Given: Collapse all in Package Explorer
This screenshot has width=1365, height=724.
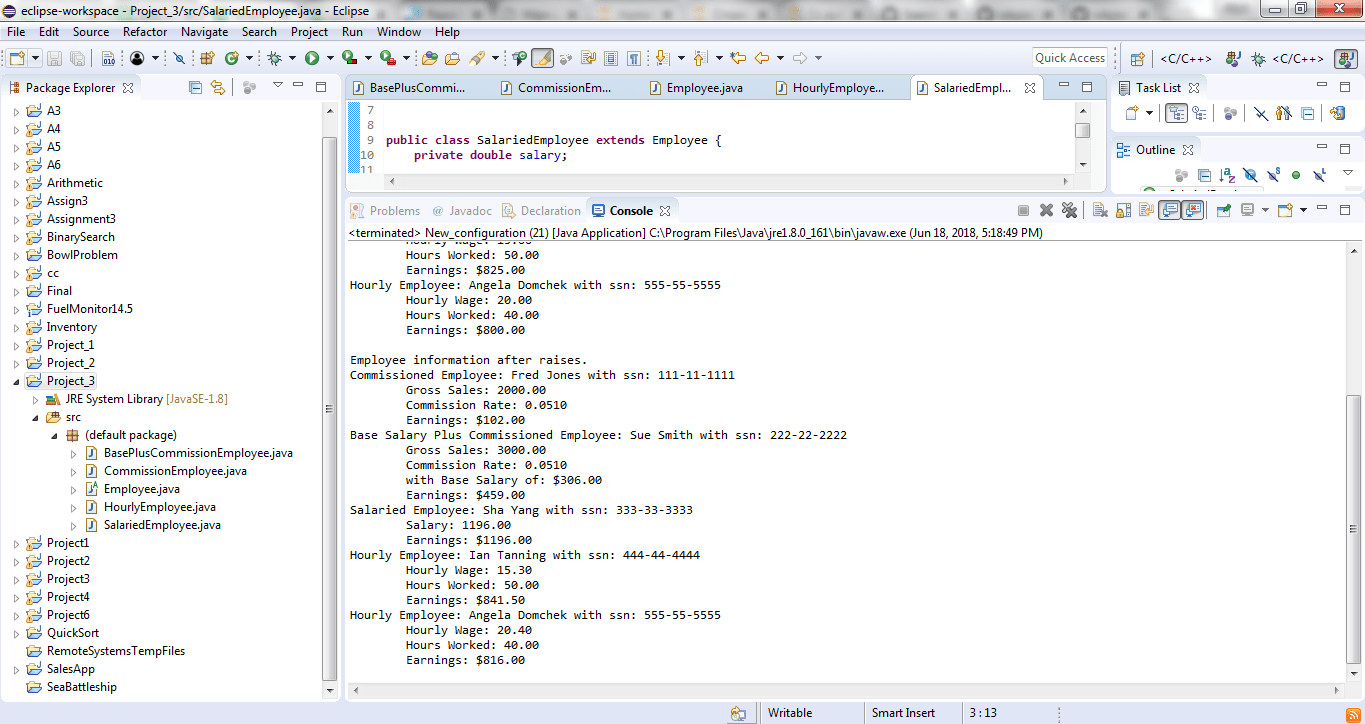Looking at the screenshot, I should [x=195, y=87].
